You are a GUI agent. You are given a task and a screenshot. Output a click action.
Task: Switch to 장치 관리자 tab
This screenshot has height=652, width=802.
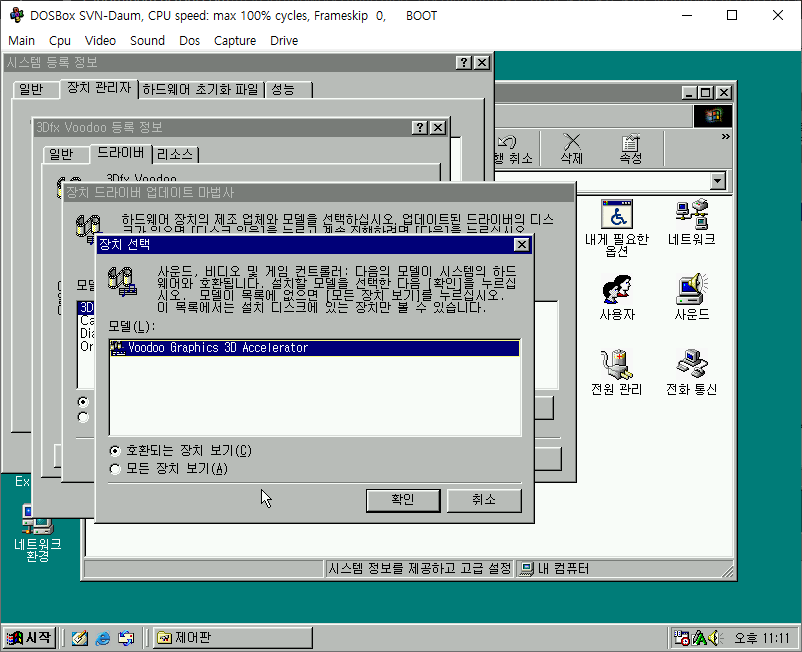[x=99, y=87]
